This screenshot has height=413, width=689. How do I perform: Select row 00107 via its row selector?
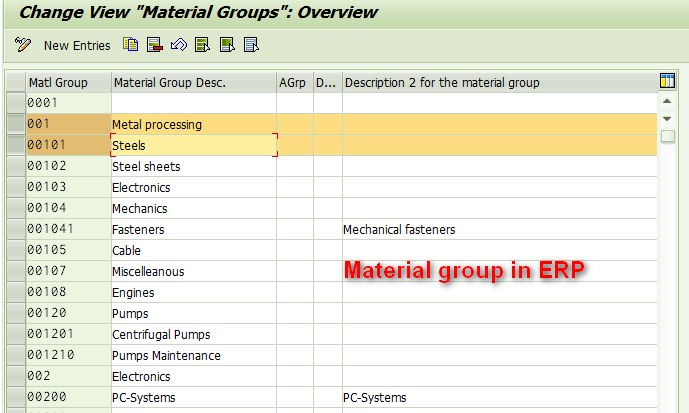(16, 271)
